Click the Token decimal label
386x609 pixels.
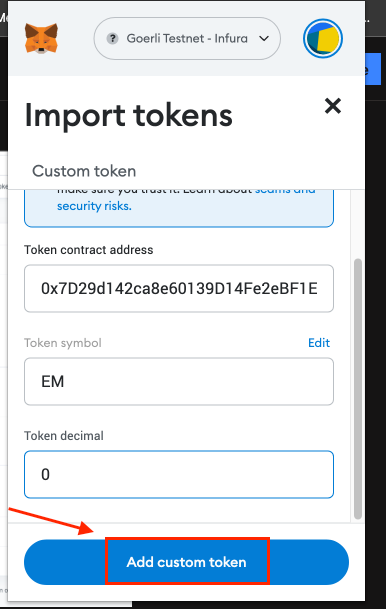tap(64, 435)
